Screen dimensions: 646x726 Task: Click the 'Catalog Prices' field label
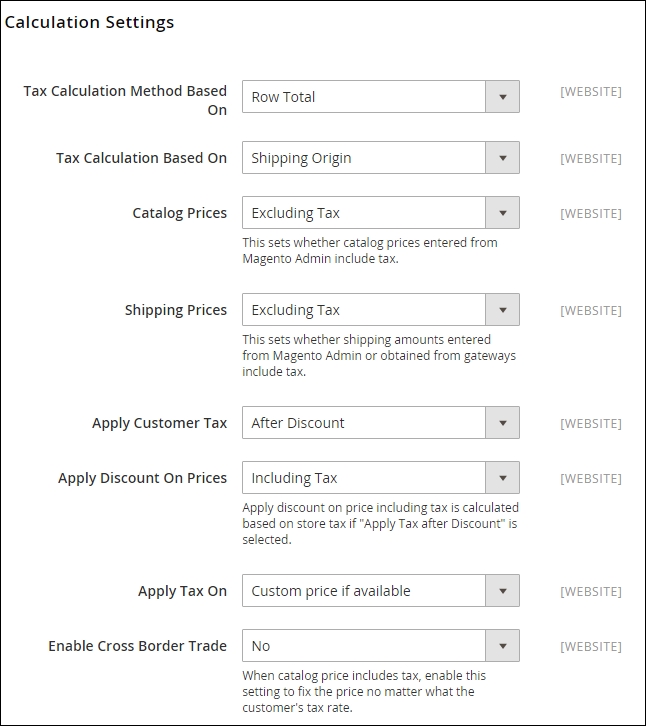[179, 213]
